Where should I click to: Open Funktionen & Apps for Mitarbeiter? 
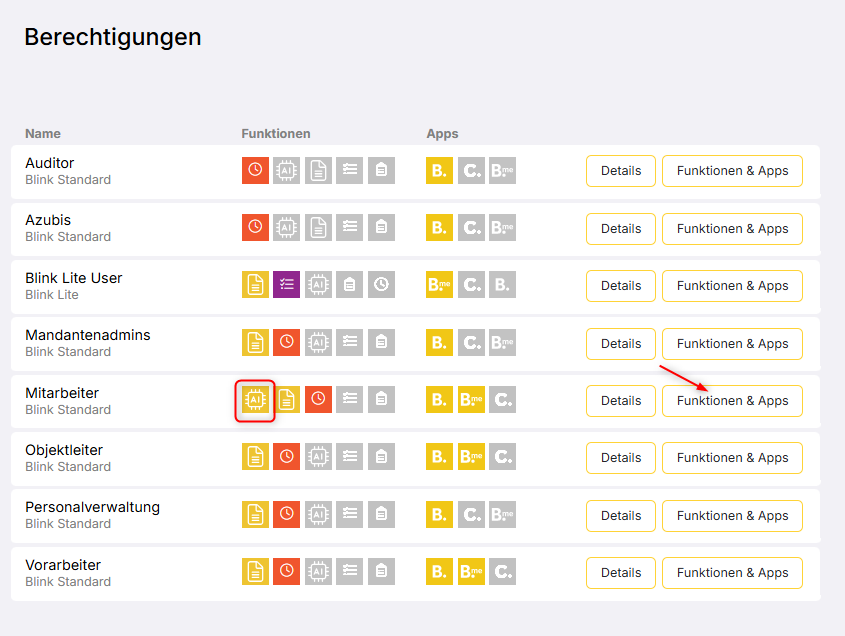pyautogui.click(x=732, y=400)
